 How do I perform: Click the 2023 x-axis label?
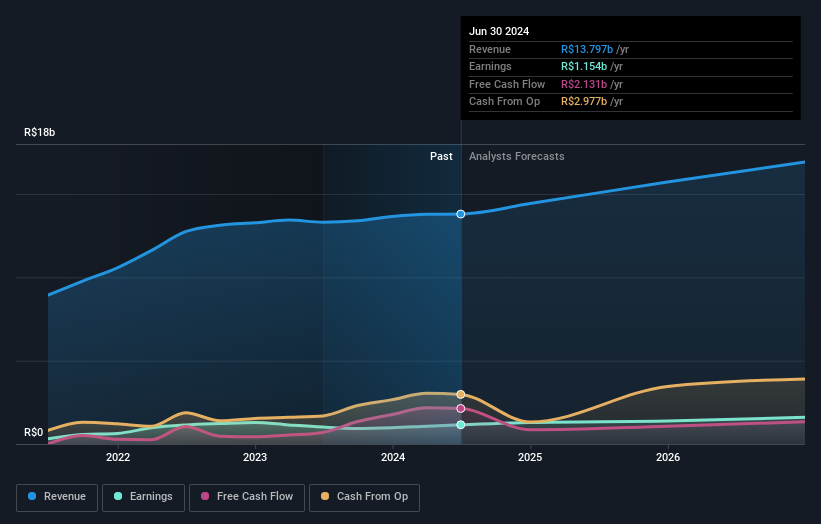point(255,457)
